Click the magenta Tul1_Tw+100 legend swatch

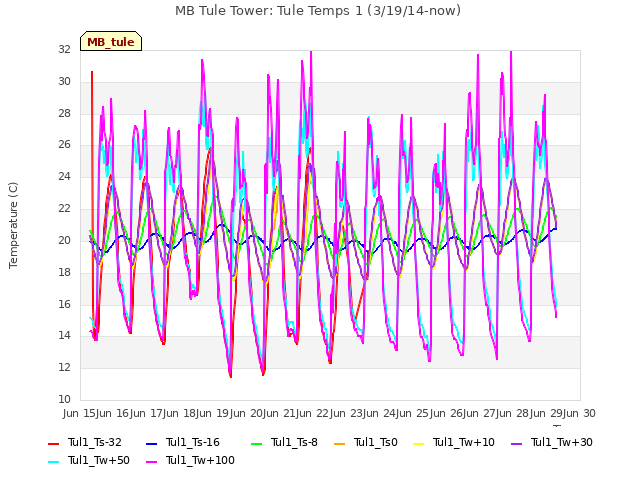pyautogui.click(x=151, y=462)
